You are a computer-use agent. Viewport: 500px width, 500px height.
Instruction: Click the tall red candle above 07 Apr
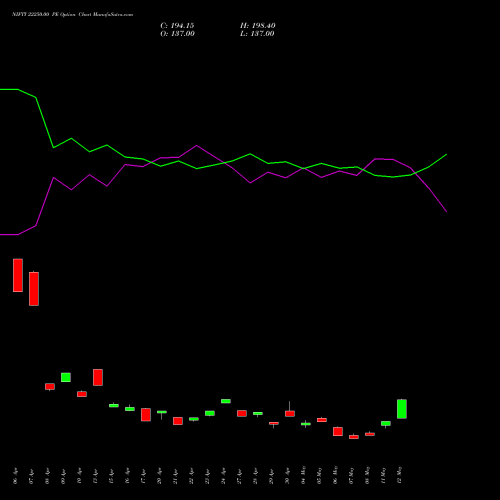(34, 289)
